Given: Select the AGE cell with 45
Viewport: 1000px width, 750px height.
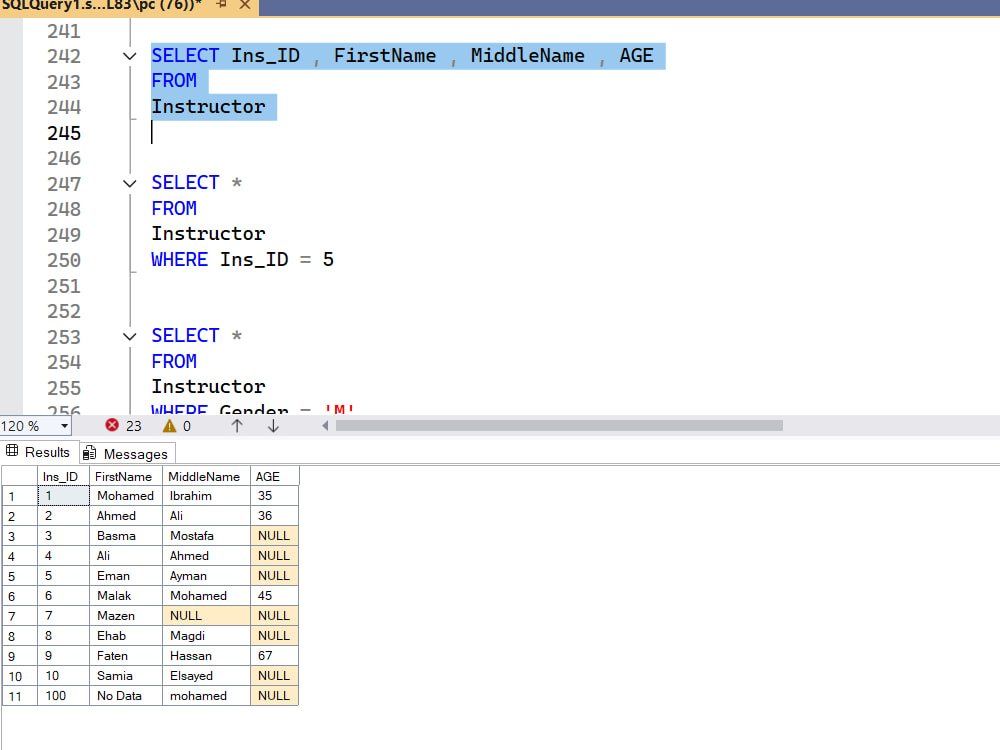Looking at the screenshot, I should [274, 596].
